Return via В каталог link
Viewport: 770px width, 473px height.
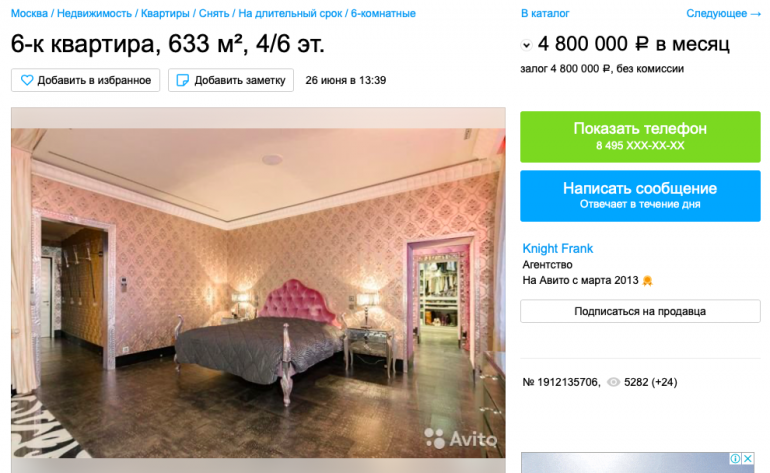545,14
